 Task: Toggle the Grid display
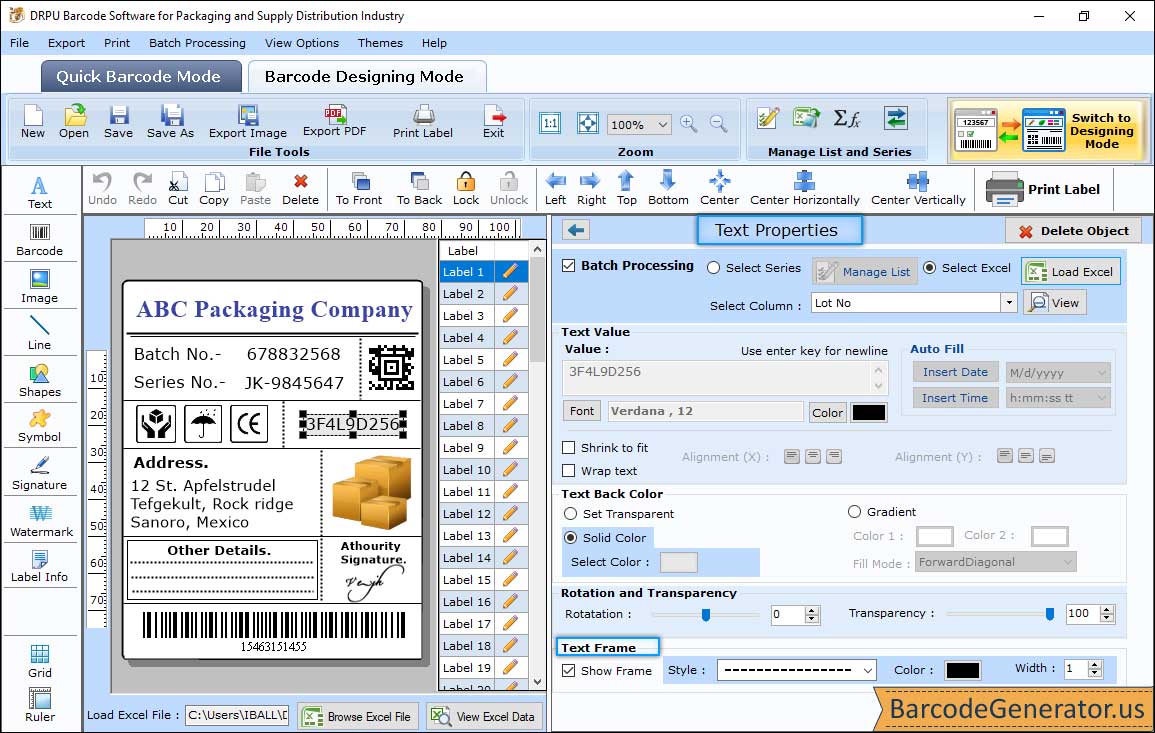click(x=40, y=662)
